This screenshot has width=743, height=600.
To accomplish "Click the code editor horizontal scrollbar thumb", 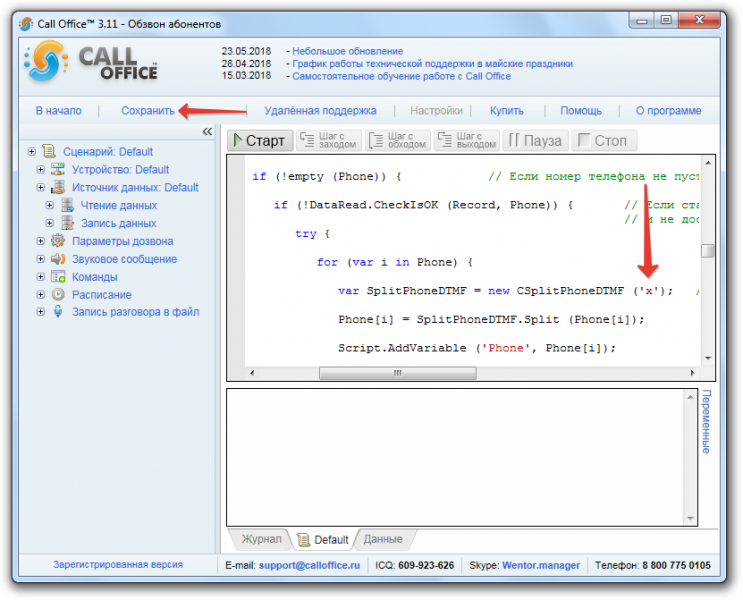I will [398, 373].
